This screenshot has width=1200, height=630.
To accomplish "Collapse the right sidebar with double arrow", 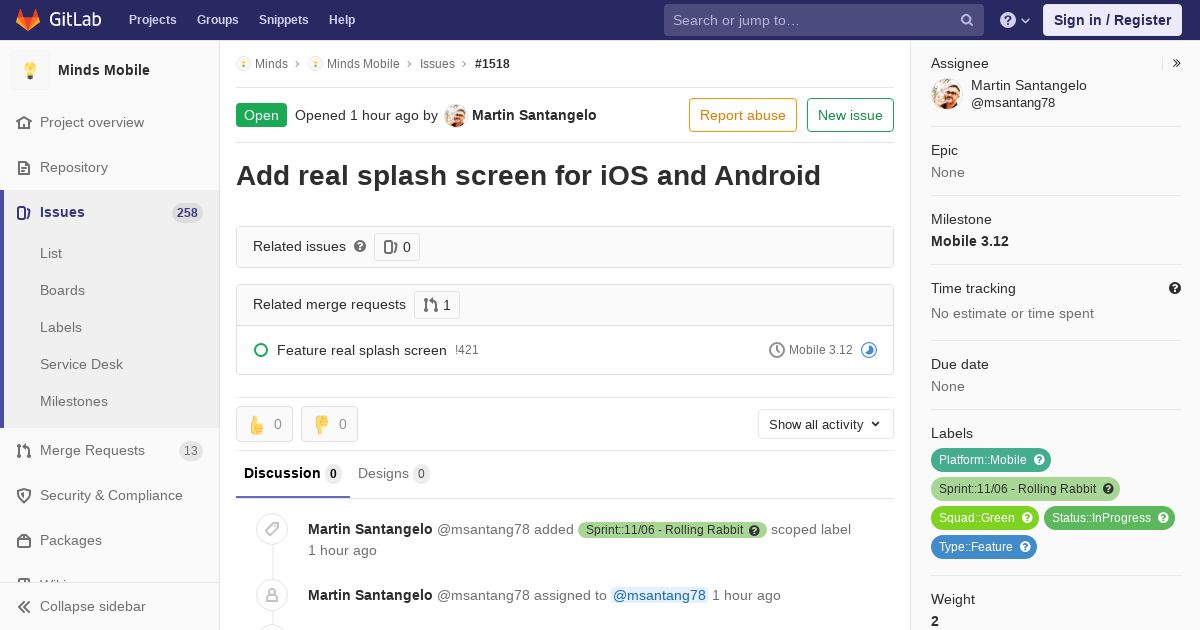I will pyautogui.click(x=1177, y=63).
